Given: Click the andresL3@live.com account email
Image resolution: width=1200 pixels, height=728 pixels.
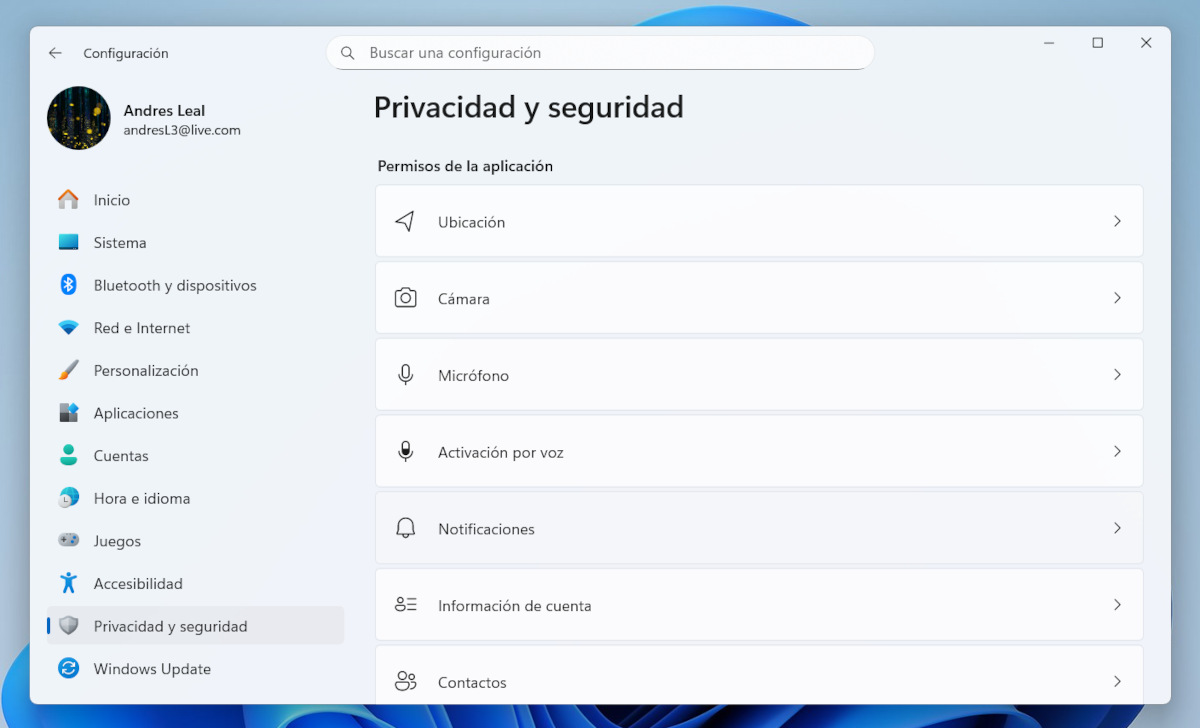Looking at the screenshot, I should point(182,130).
